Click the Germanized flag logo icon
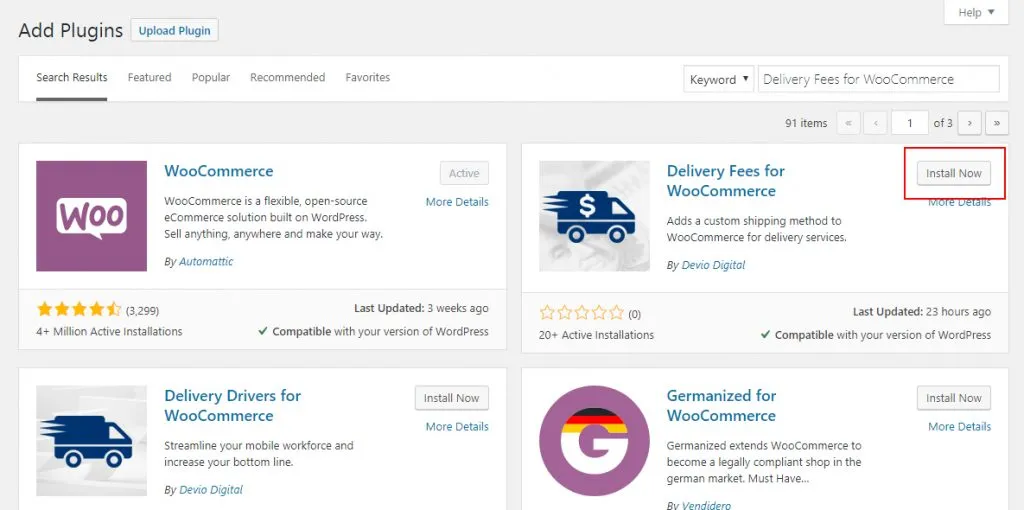This screenshot has width=1024, height=510. (594, 441)
